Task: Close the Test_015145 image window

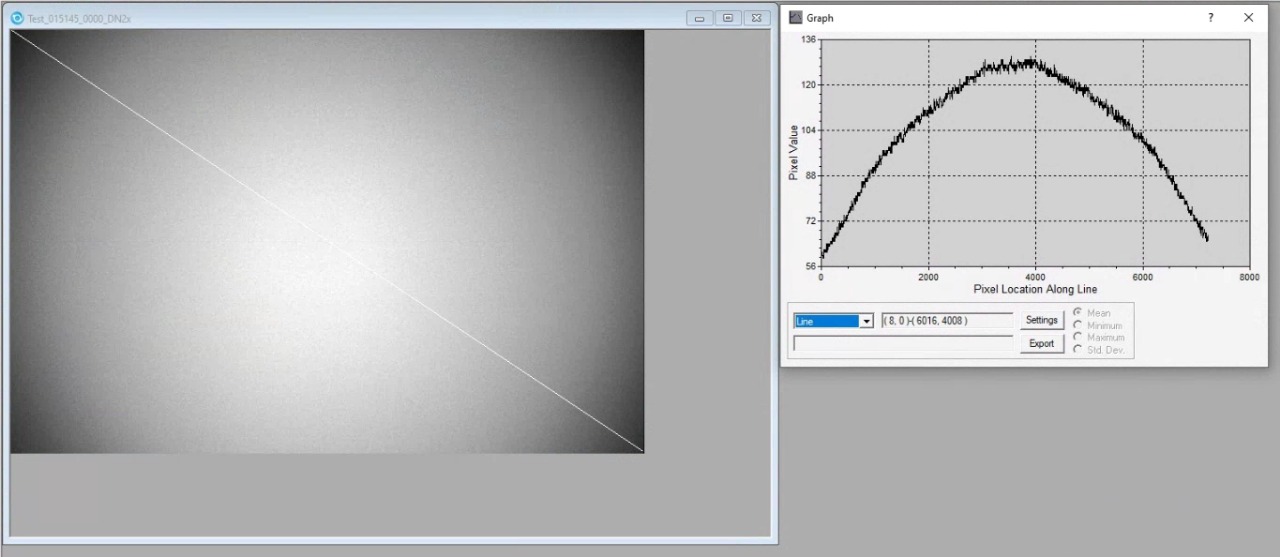Action: (x=758, y=18)
